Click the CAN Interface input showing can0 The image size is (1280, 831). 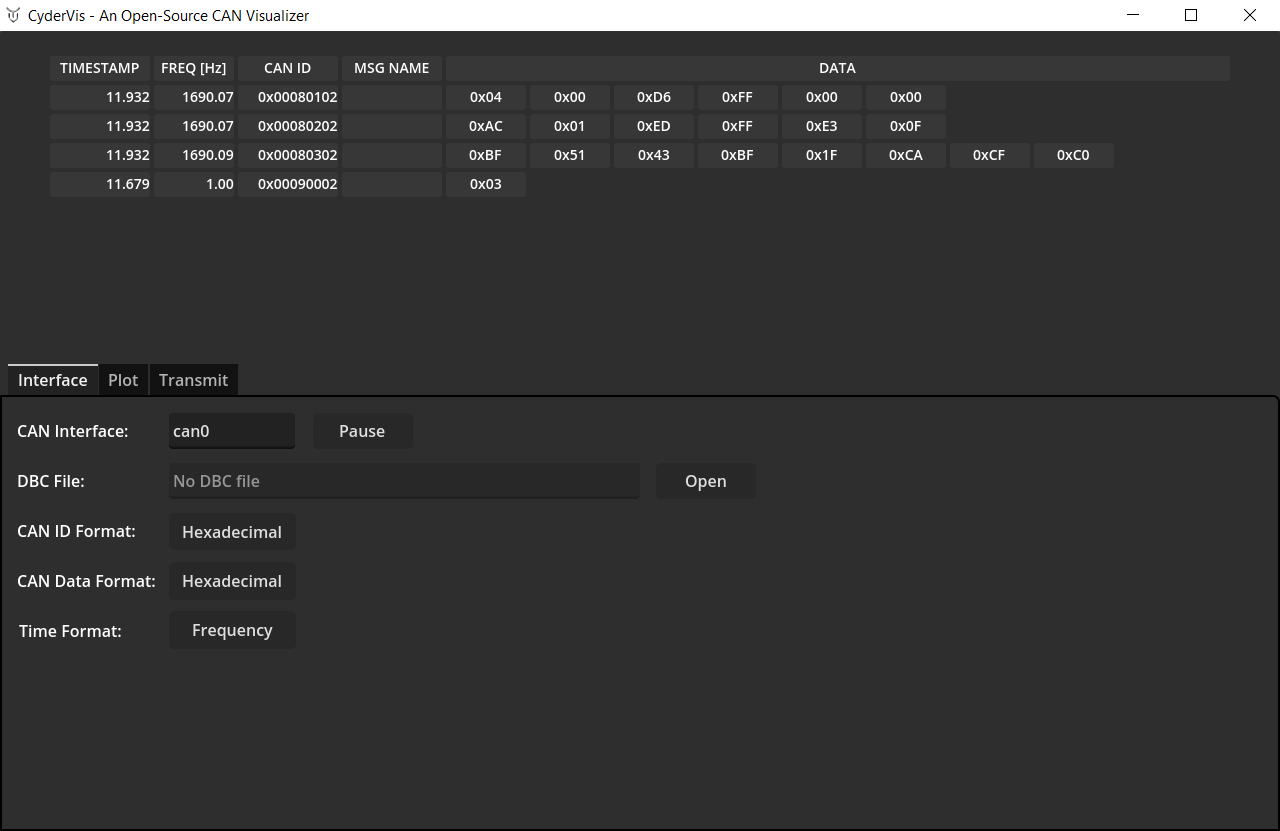(x=232, y=431)
